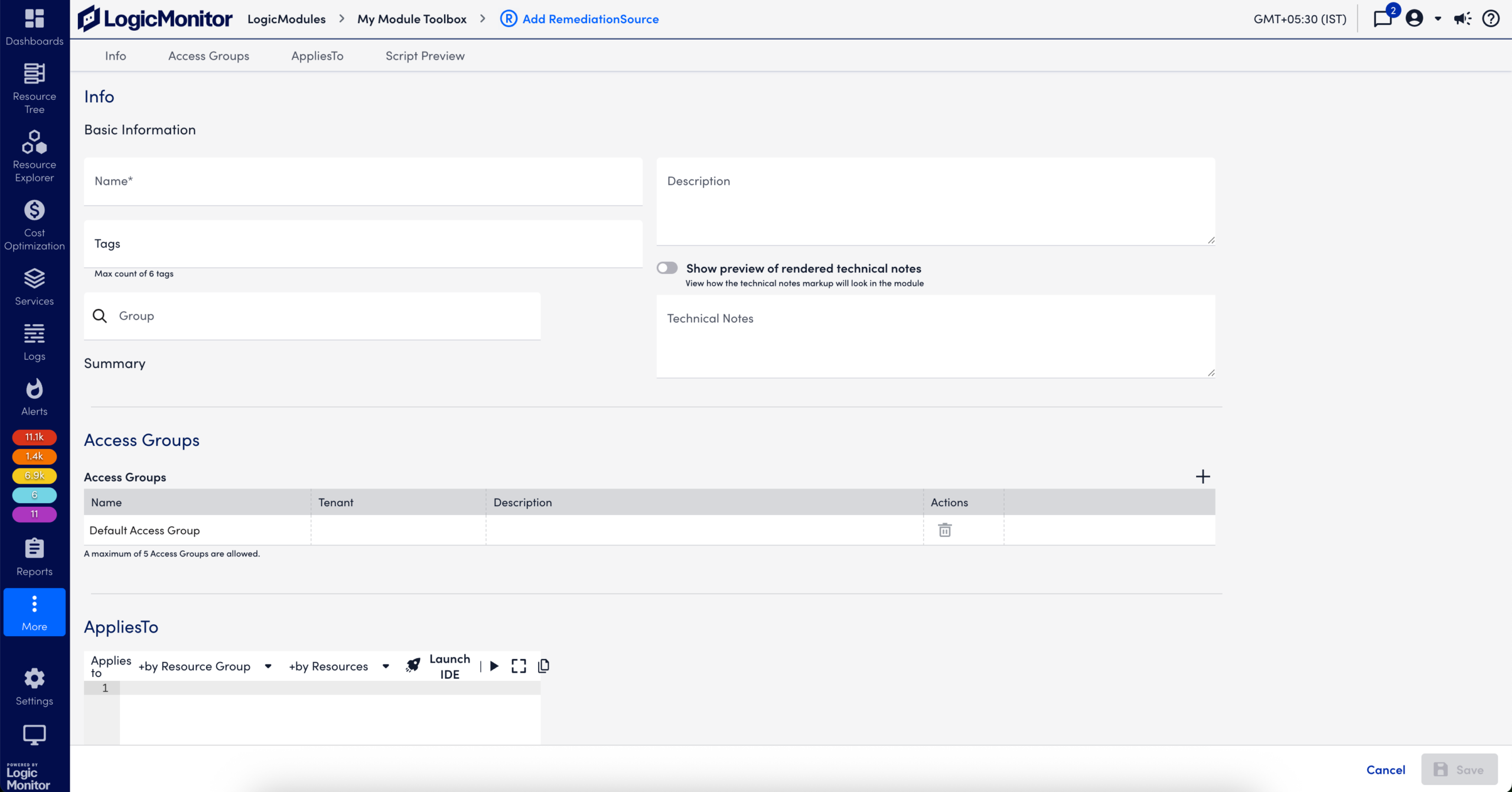Click the Add RemediationSource breadcrumb

click(x=591, y=19)
